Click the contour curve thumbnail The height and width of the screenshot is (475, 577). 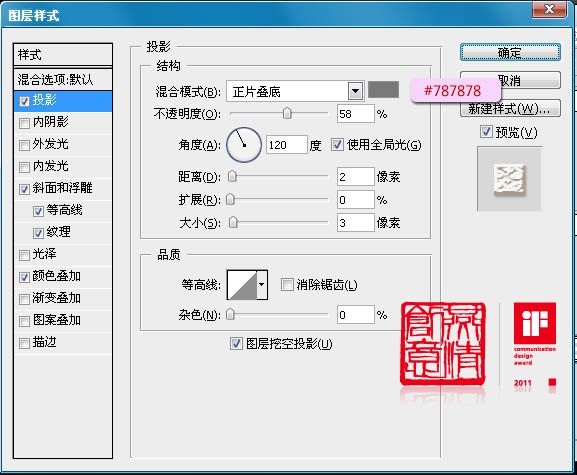pos(242,285)
